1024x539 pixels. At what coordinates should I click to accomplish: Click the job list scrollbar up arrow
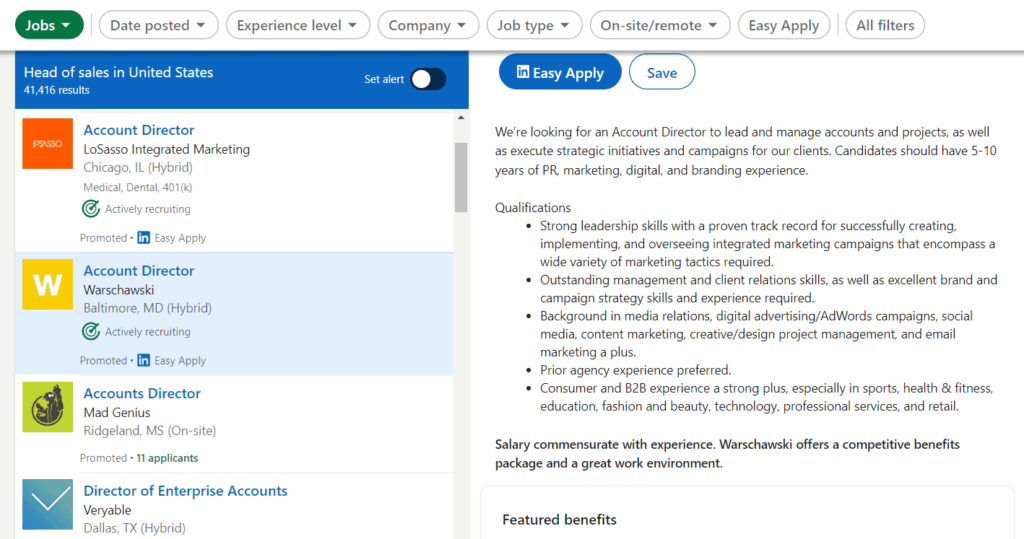461,118
